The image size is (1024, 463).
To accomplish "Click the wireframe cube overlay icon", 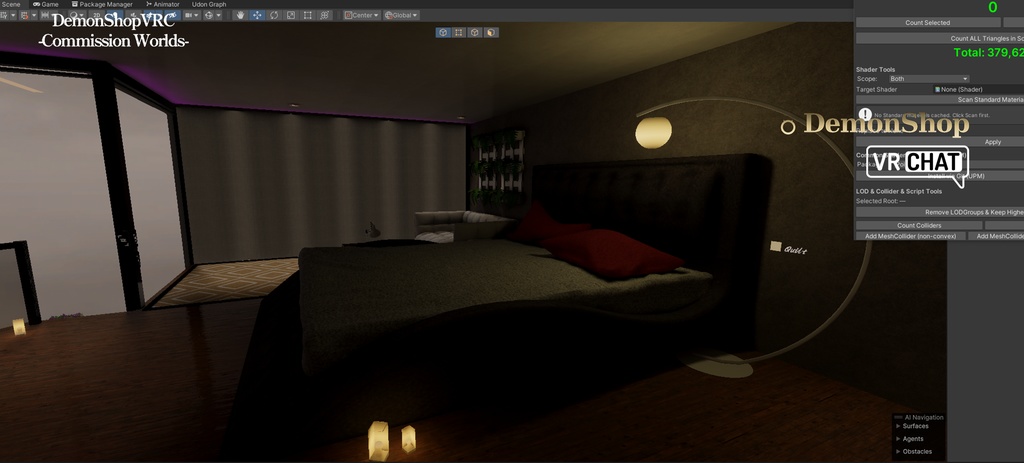I will click(x=475, y=32).
